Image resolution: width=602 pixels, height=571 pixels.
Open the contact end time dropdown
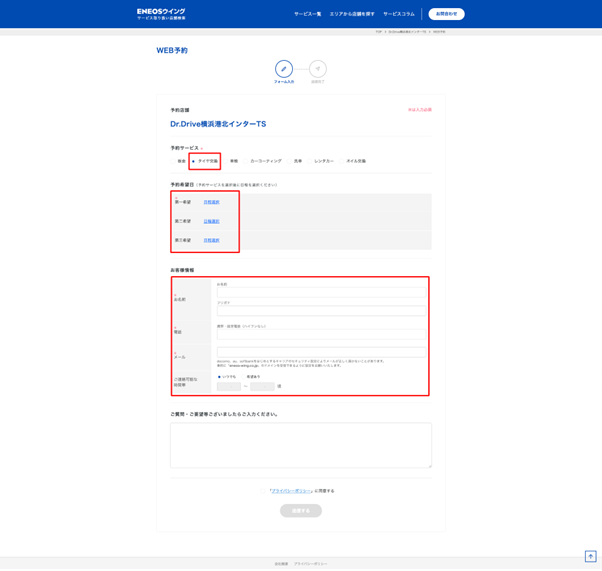click(x=262, y=386)
